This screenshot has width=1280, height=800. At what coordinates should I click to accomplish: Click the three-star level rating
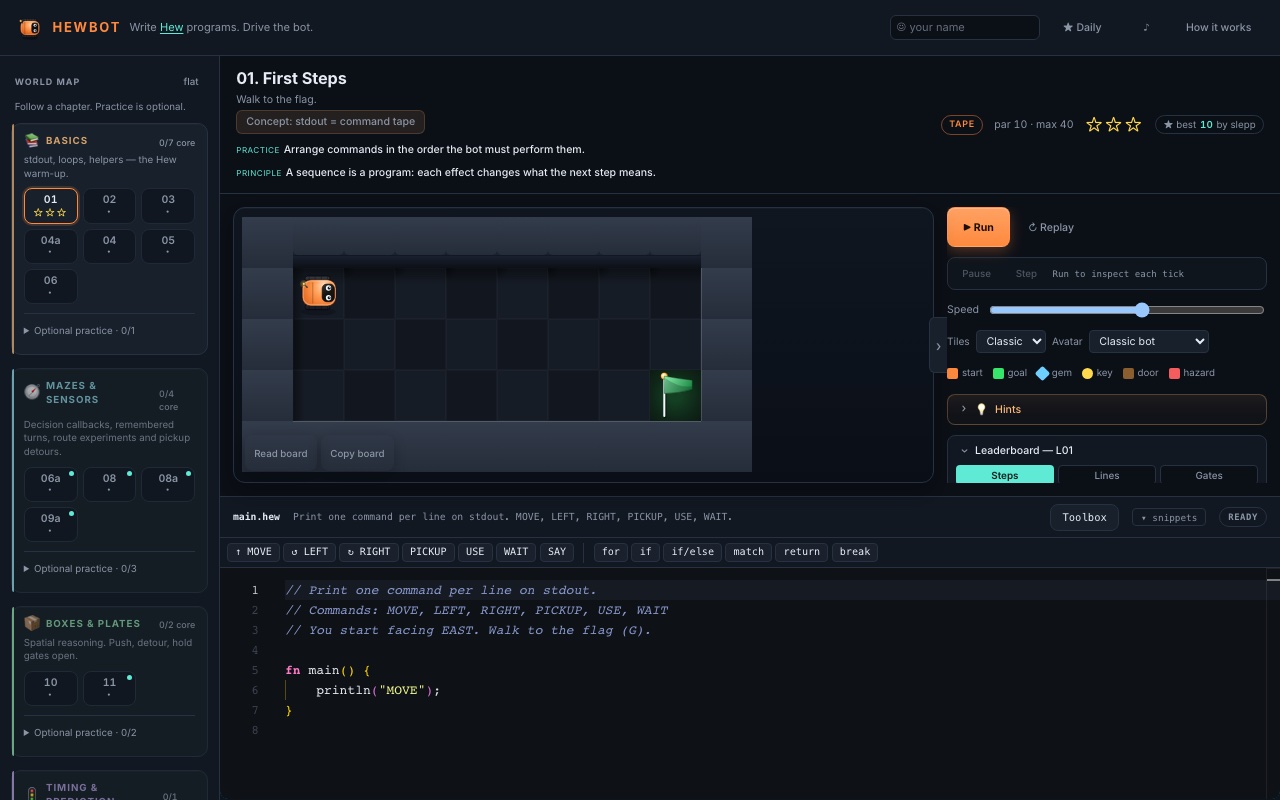point(1113,125)
